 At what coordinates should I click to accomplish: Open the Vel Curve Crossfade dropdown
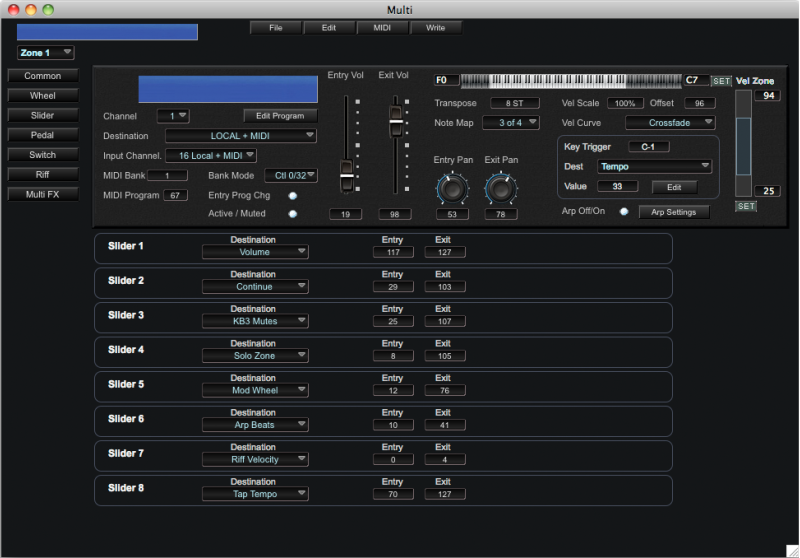[670, 123]
